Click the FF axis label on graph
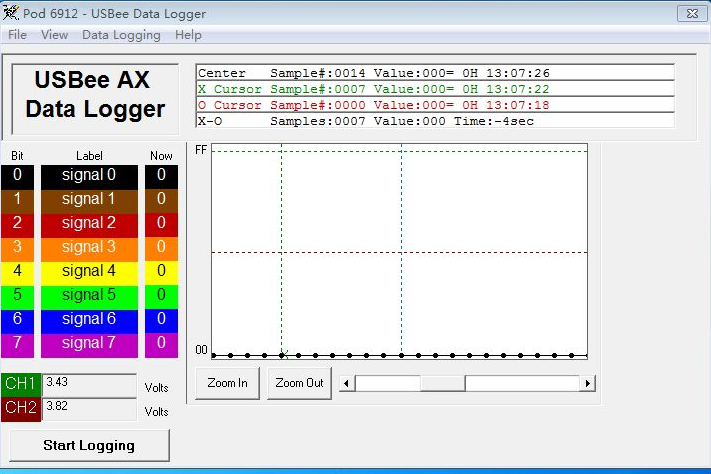 pos(201,150)
